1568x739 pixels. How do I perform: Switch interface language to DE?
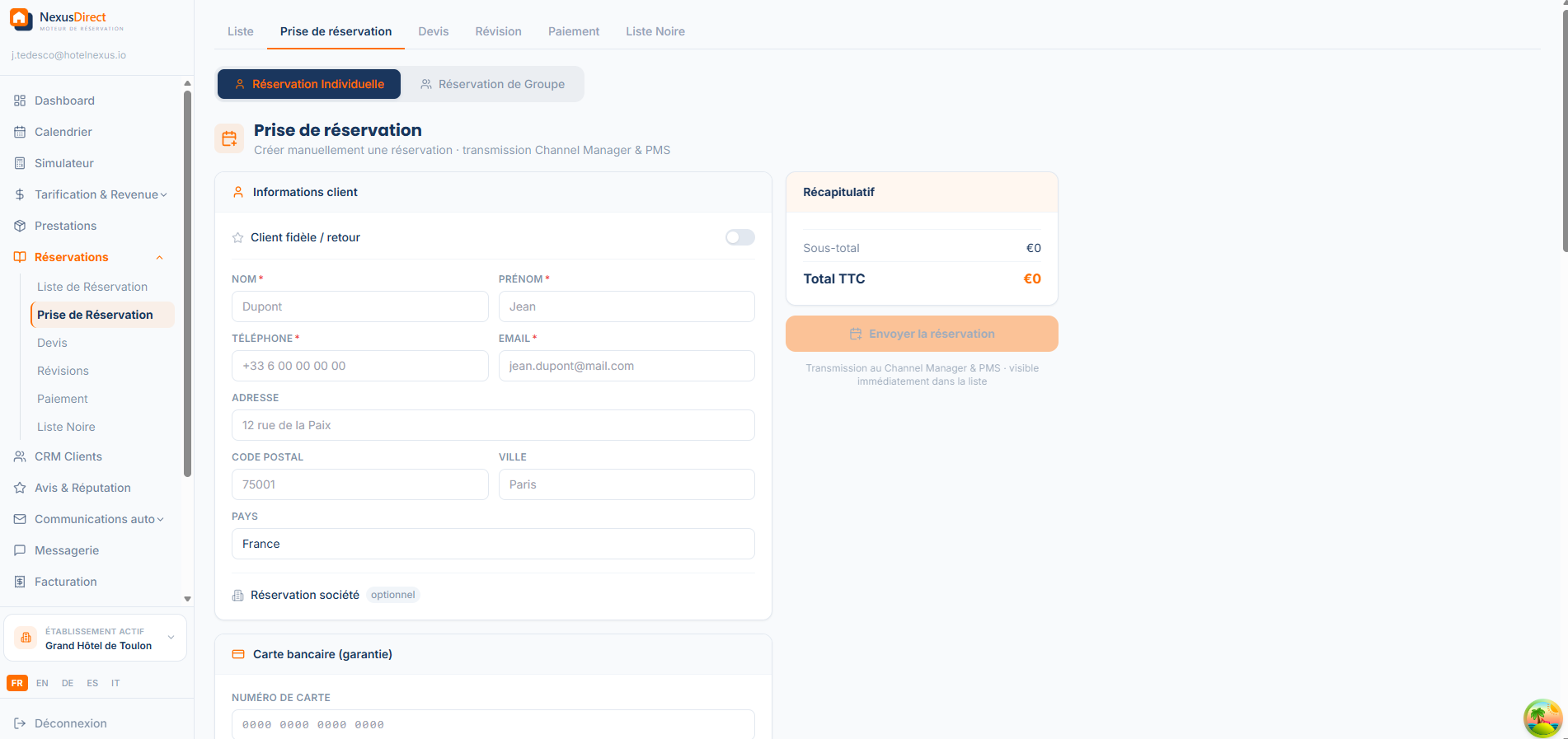tap(68, 683)
